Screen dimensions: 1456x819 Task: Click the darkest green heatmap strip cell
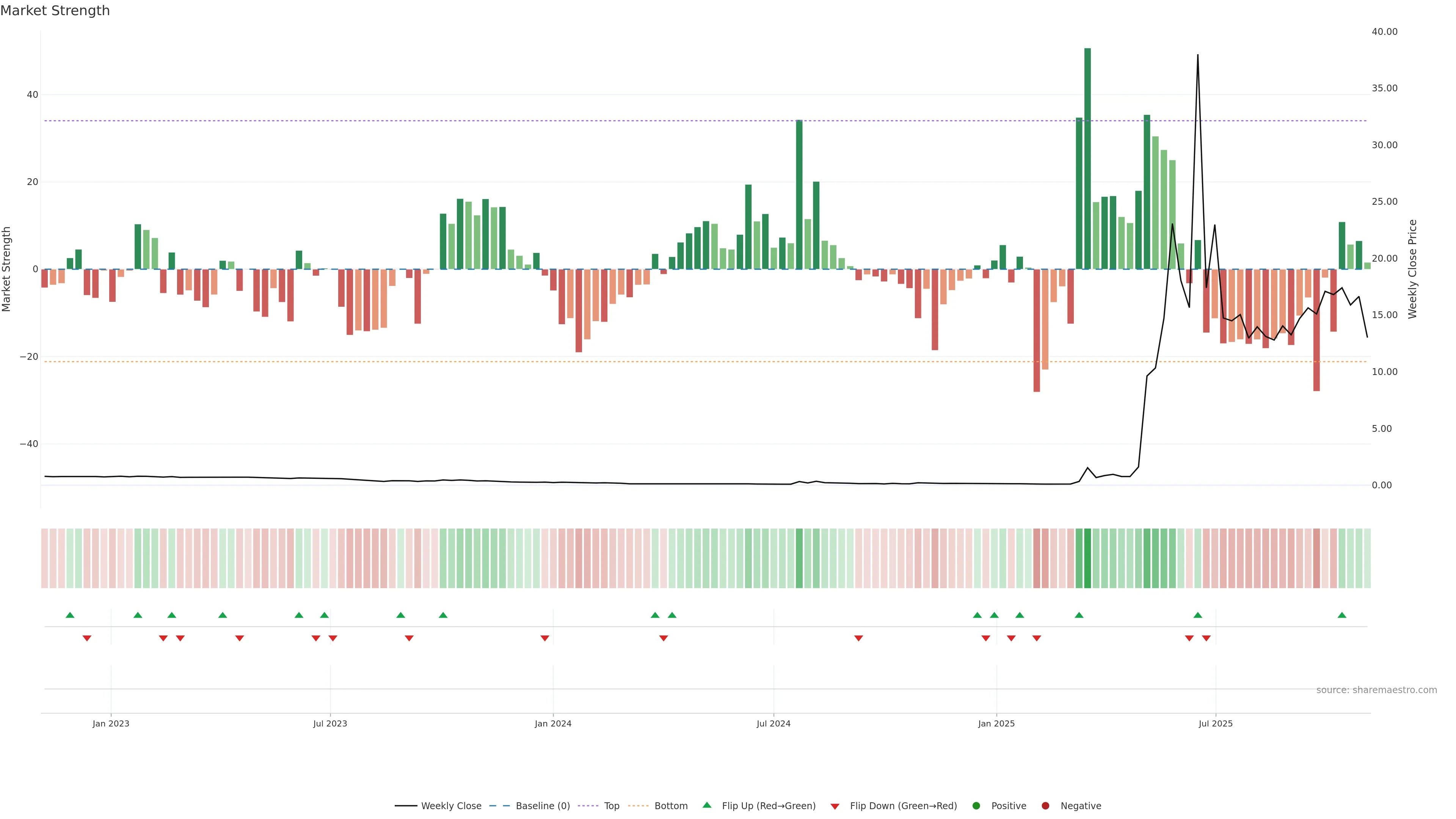point(1087,558)
